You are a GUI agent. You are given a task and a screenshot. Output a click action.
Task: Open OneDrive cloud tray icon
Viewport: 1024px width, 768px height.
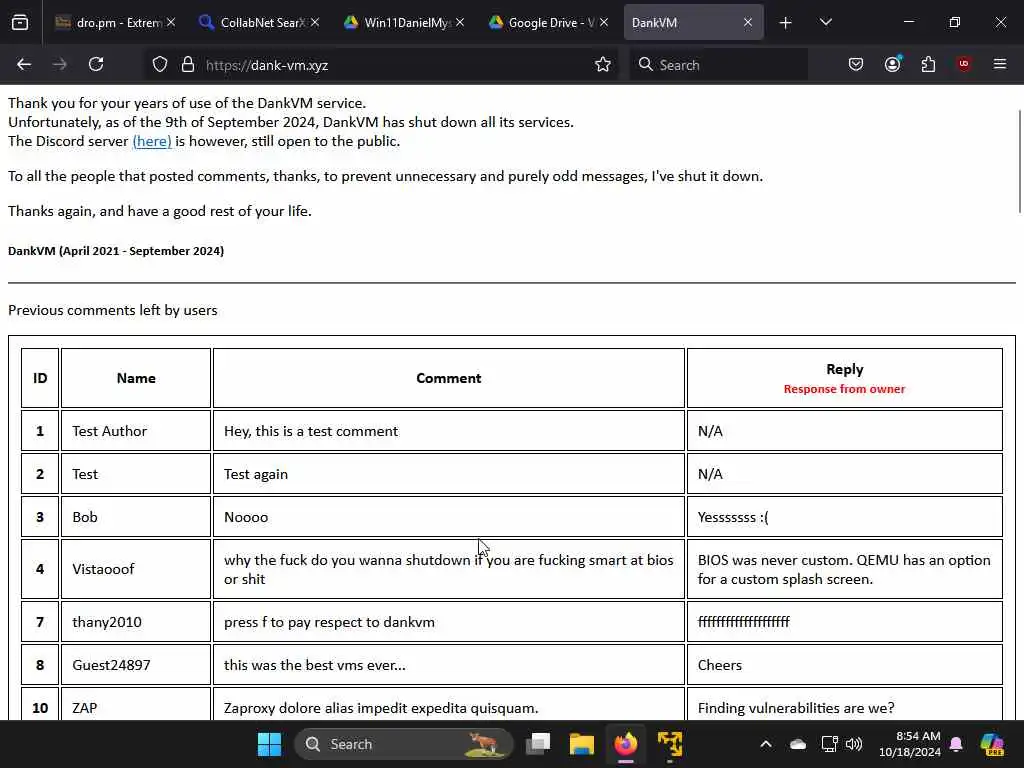(x=797, y=744)
